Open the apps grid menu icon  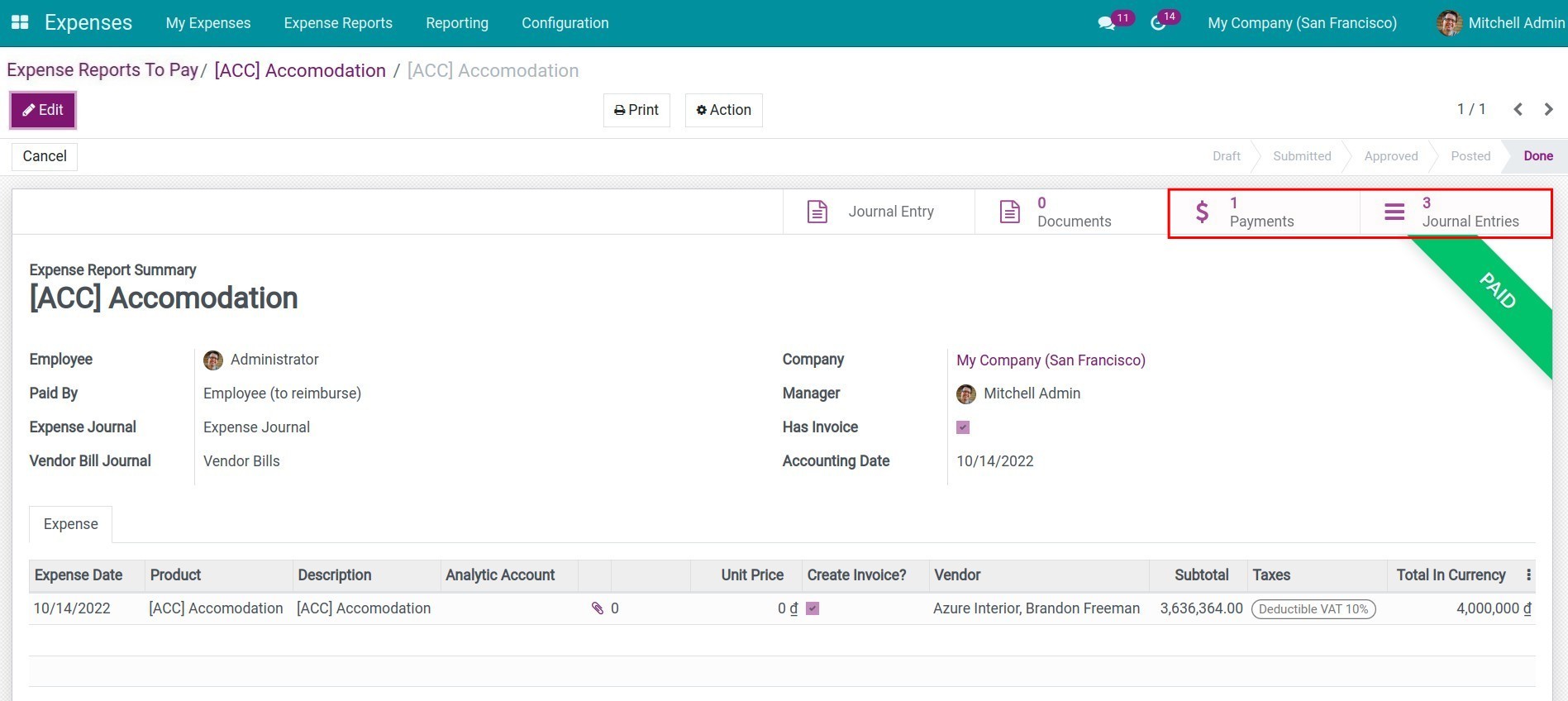(20, 22)
